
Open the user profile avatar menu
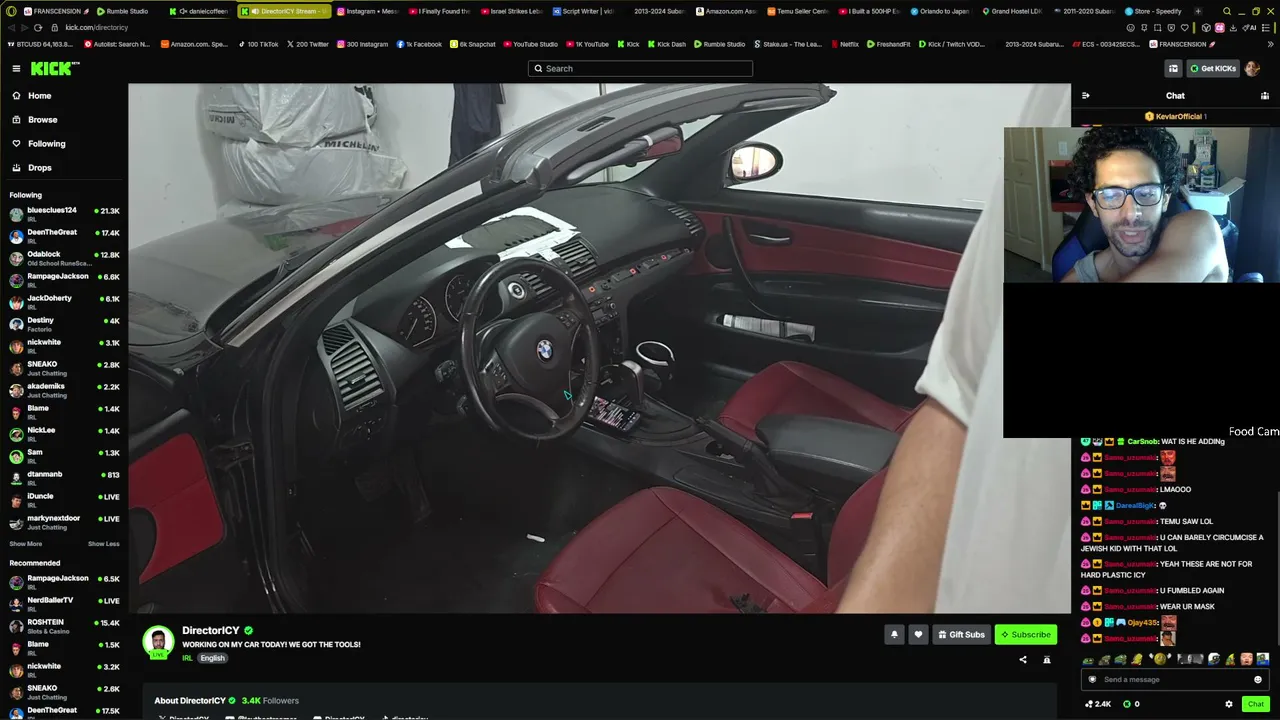(x=1253, y=68)
